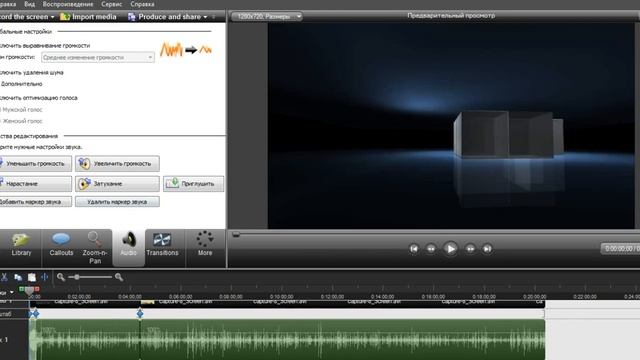The height and width of the screenshot is (360, 640).
Task: Open the Справка menu
Action: pos(142,4)
